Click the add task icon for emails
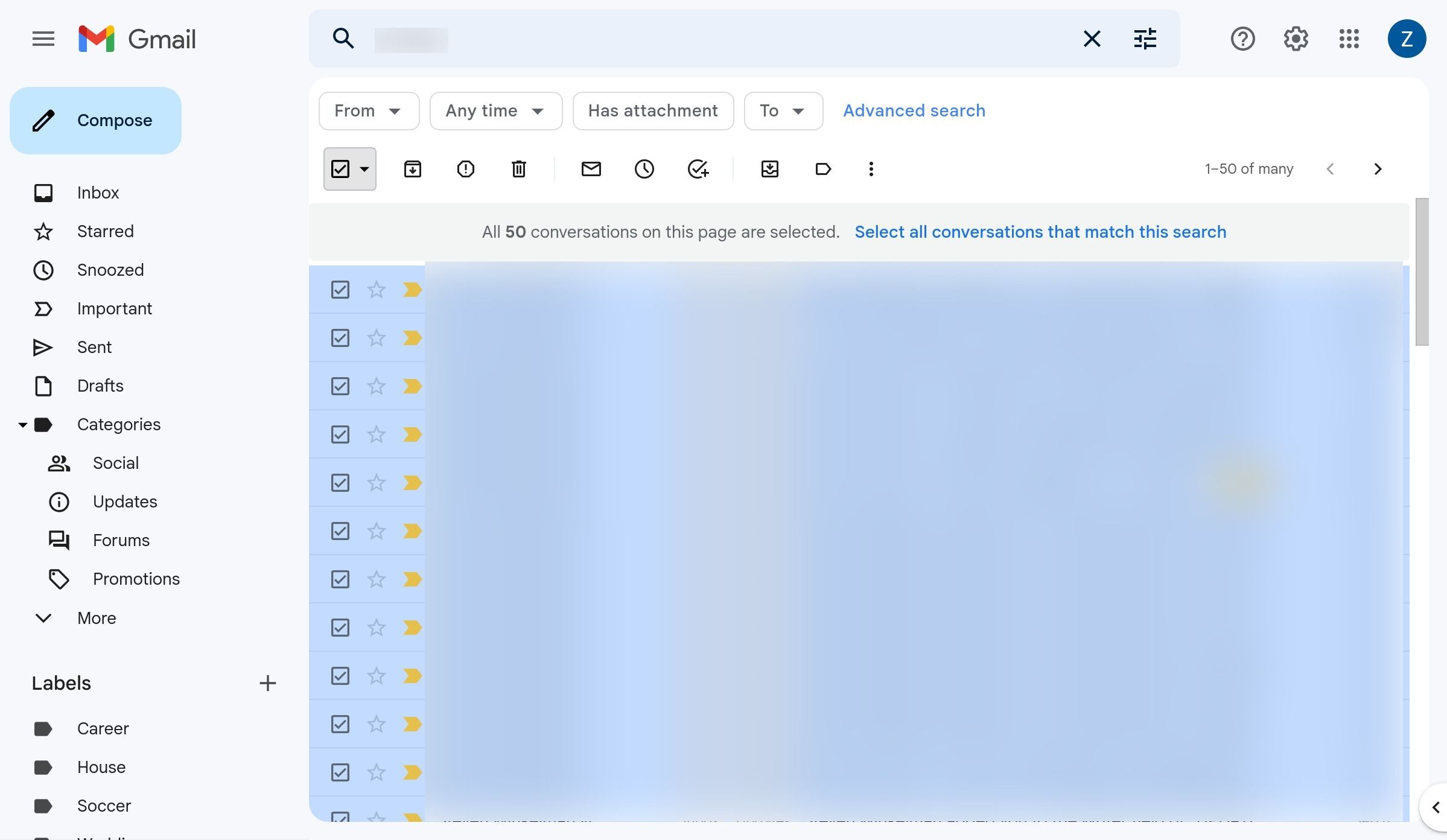 [697, 169]
